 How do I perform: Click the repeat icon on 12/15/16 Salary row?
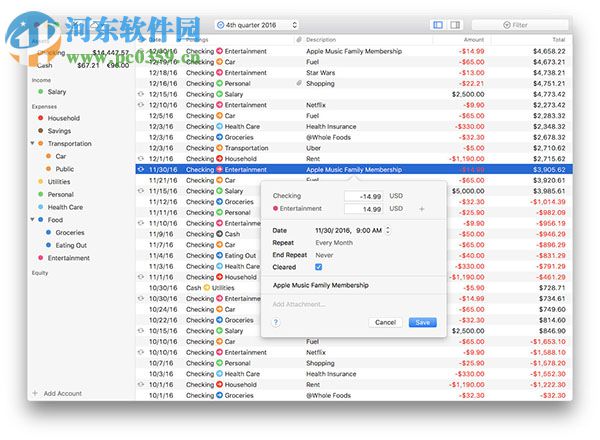click(x=141, y=94)
